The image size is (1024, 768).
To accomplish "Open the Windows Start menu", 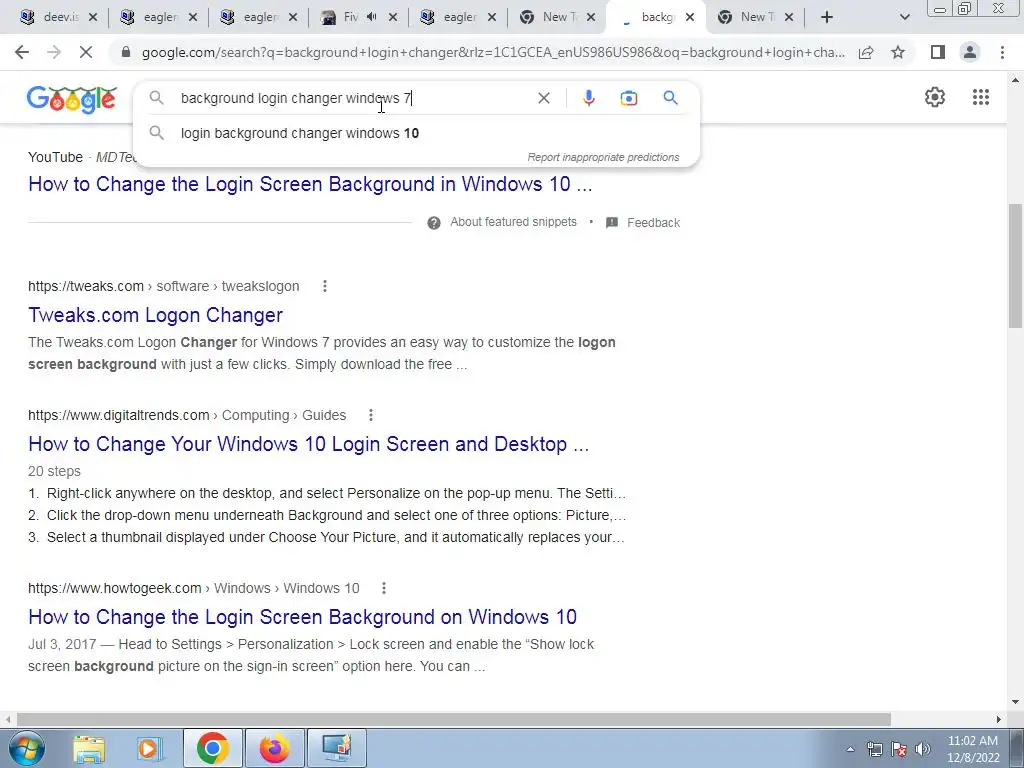I will [27, 748].
